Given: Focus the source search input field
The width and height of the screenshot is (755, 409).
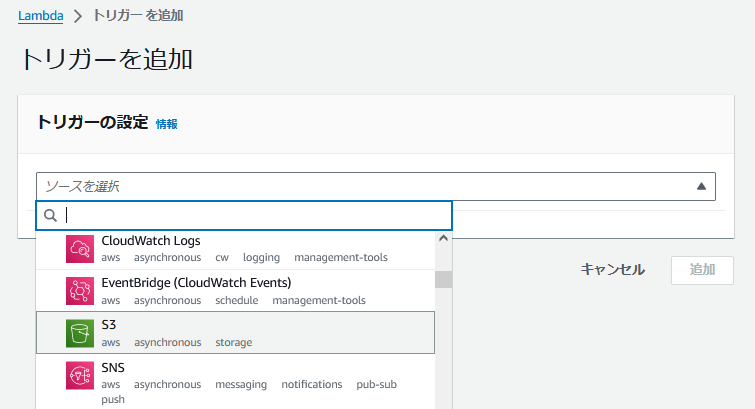Looking at the screenshot, I should (x=244, y=215).
